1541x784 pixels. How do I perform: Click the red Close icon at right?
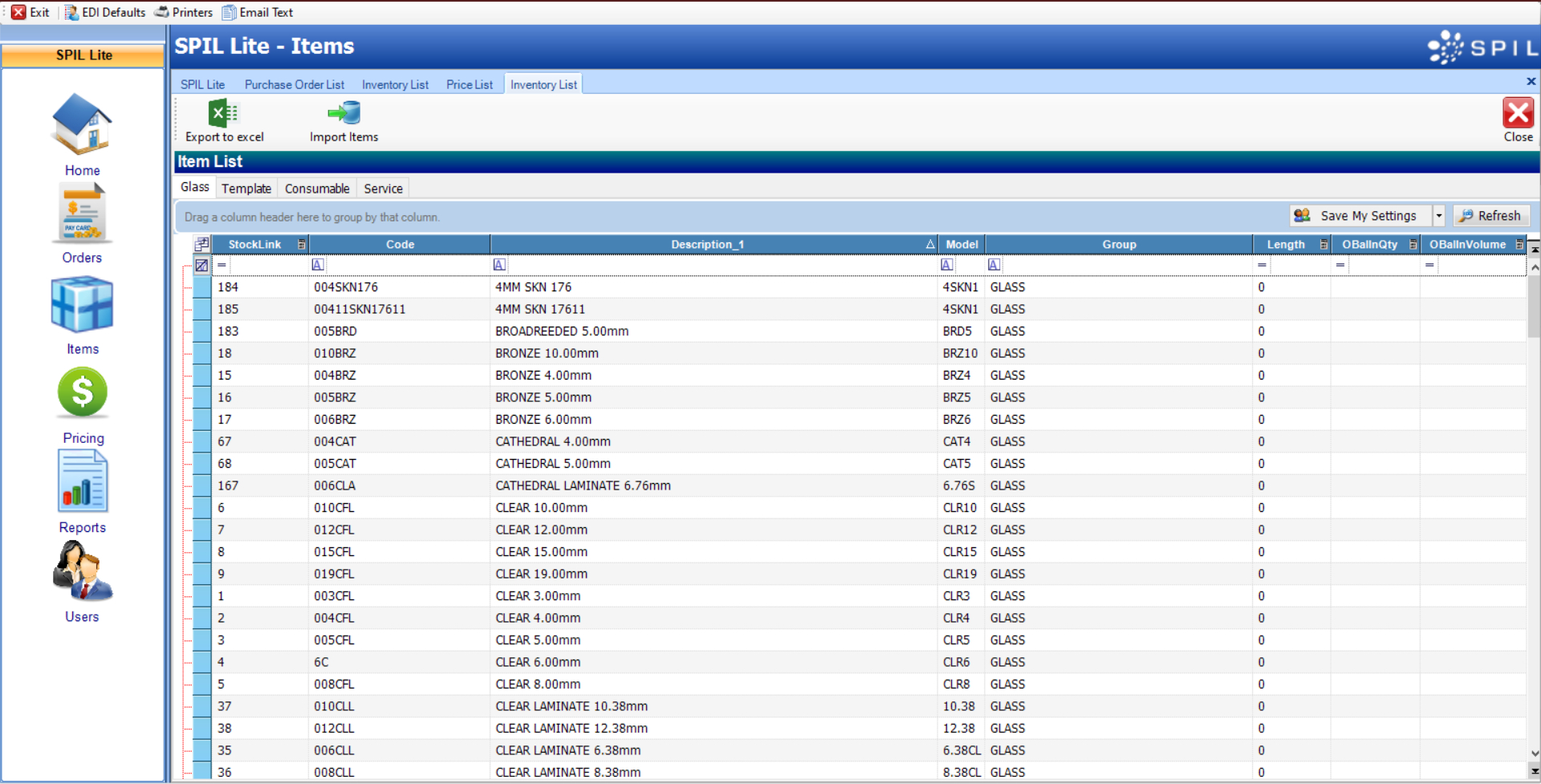pos(1518,113)
